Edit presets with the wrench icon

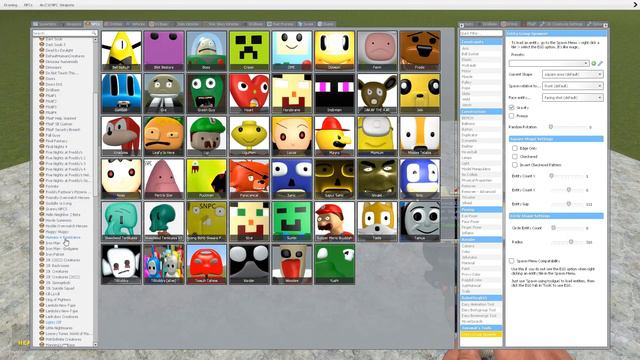[600, 63]
